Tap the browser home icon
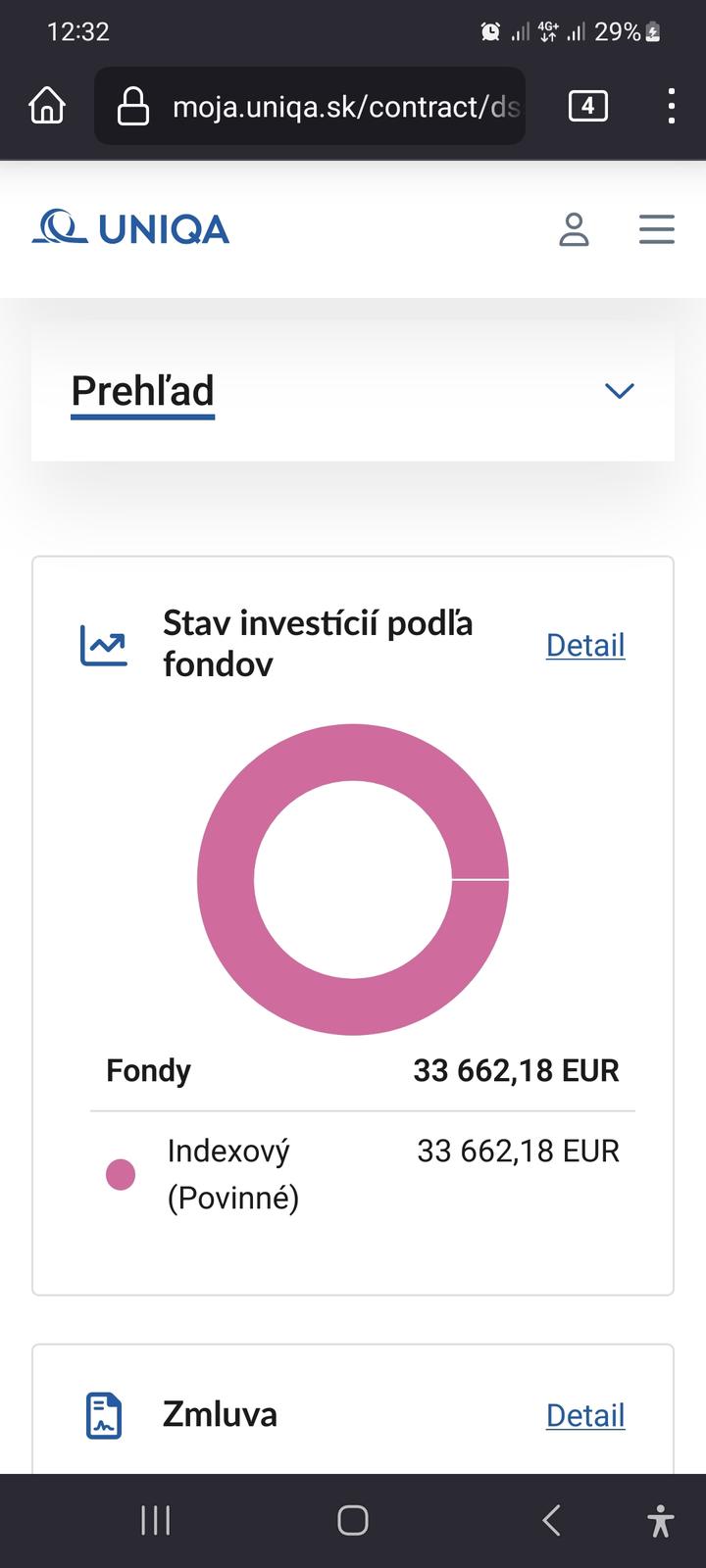Image resolution: width=706 pixels, height=1568 pixels. point(47,106)
